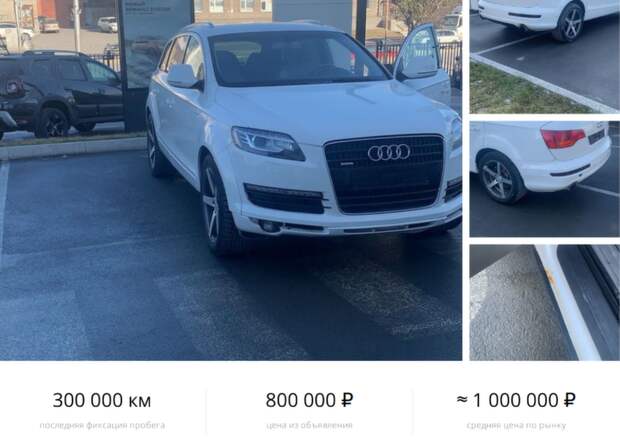
Task: Select the 800 000 ₽ listing price
Action: pyautogui.click(x=309, y=400)
